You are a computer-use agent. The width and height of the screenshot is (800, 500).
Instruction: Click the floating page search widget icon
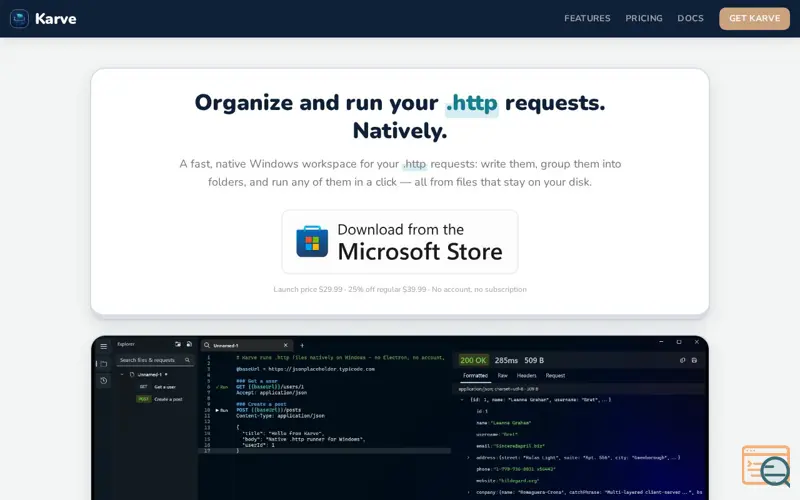tap(766, 466)
